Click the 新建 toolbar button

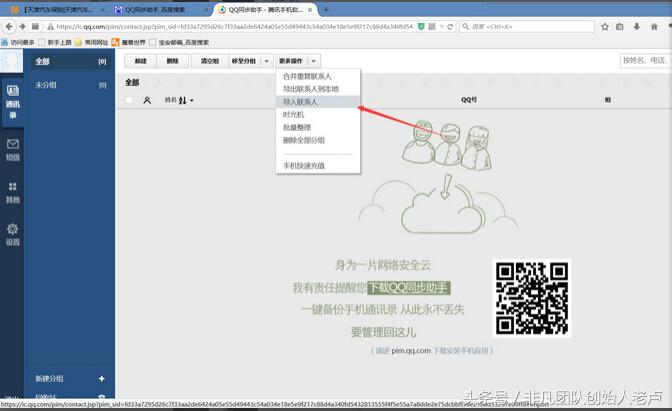(x=141, y=61)
